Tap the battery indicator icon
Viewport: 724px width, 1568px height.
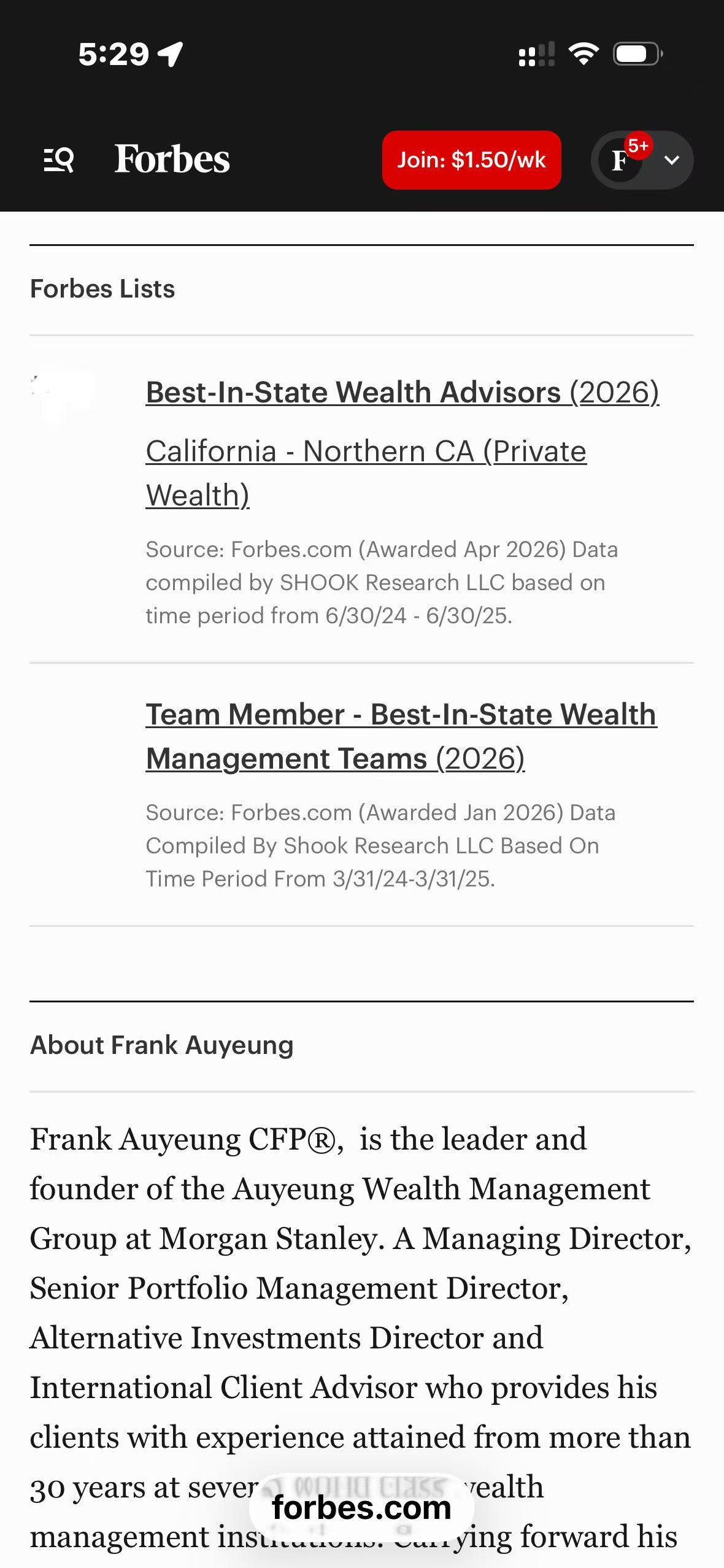[637, 54]
